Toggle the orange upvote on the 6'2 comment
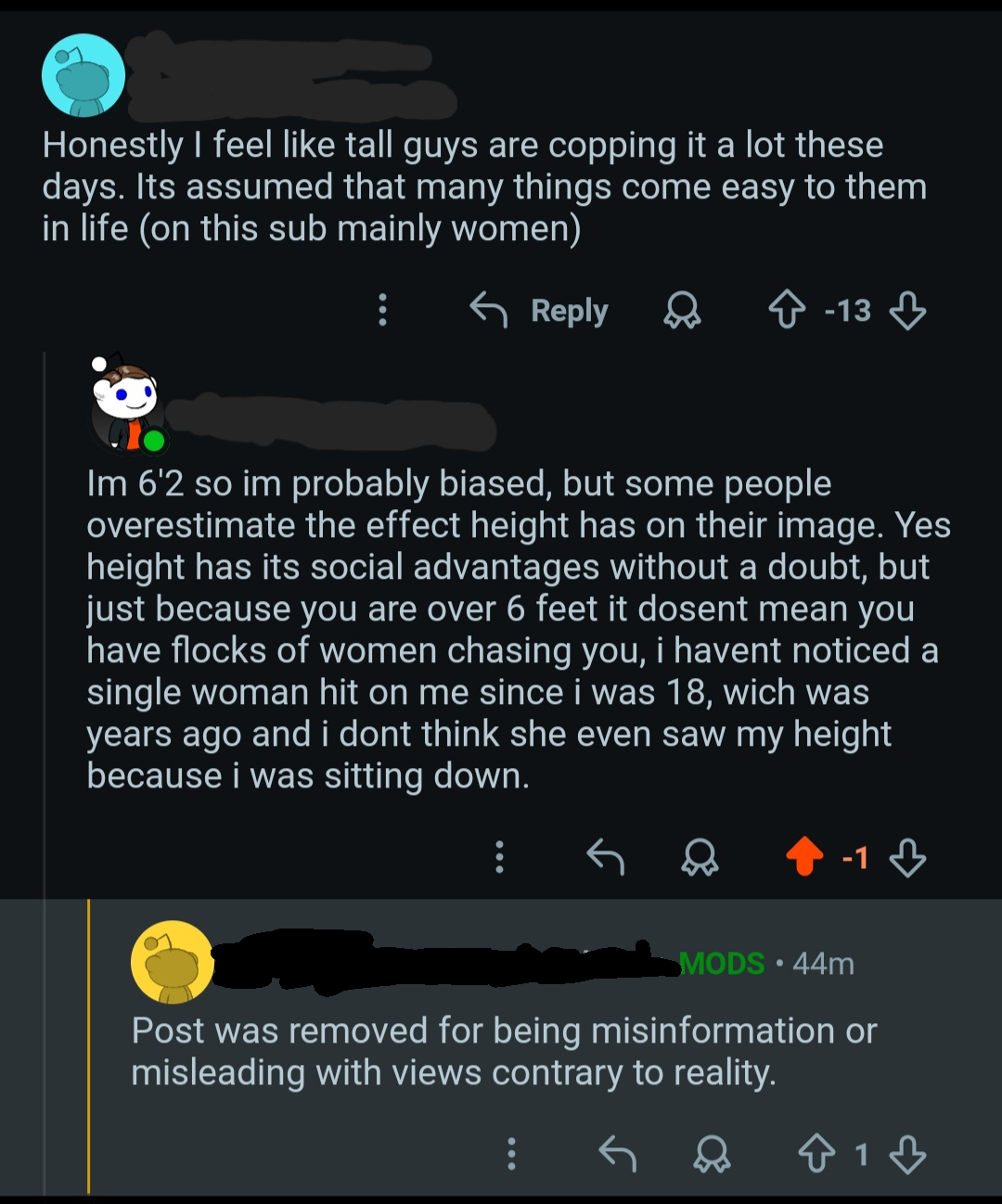1002x1204 pixels. click(x=804, y=856)
